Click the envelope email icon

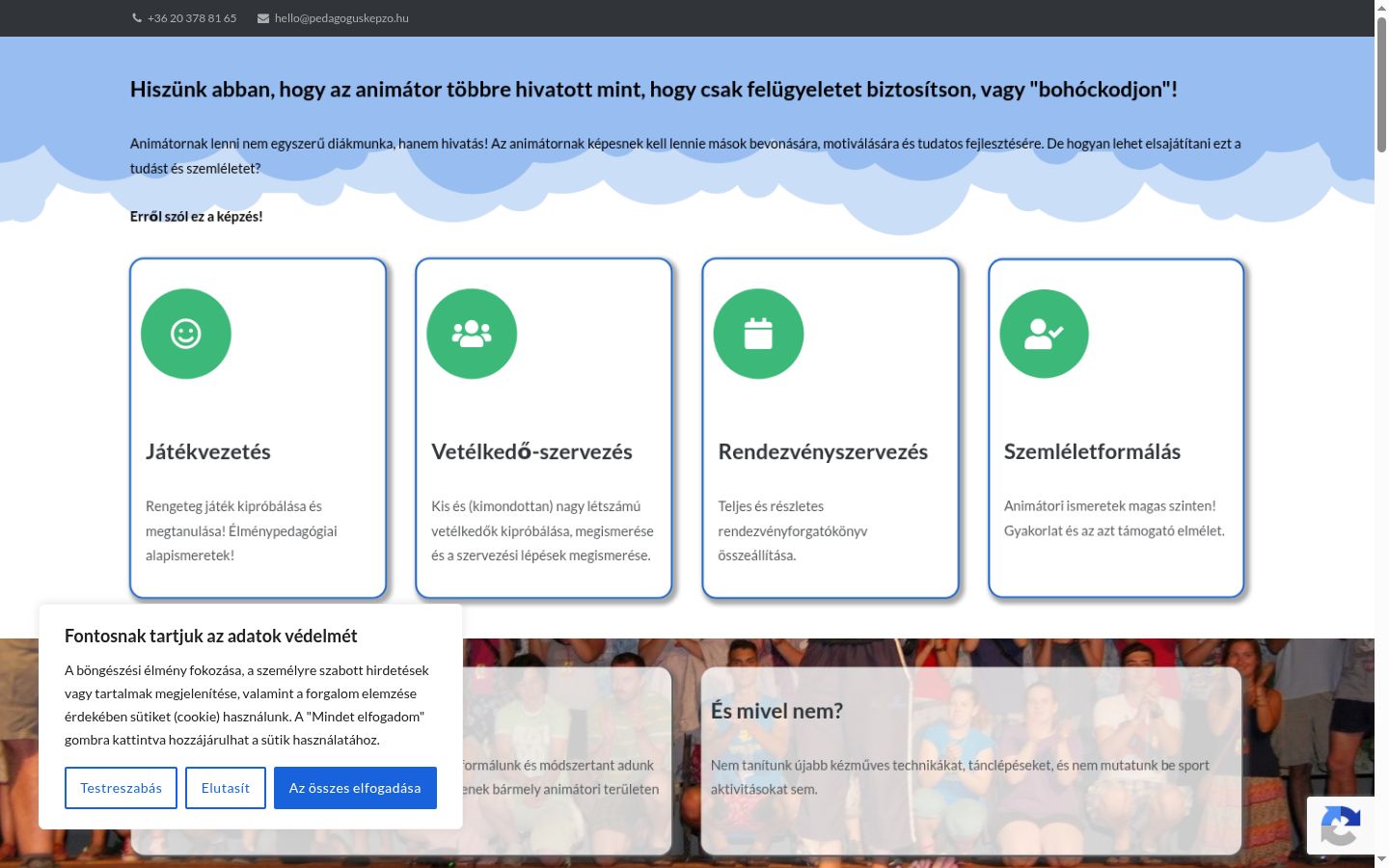coord(263,18)
